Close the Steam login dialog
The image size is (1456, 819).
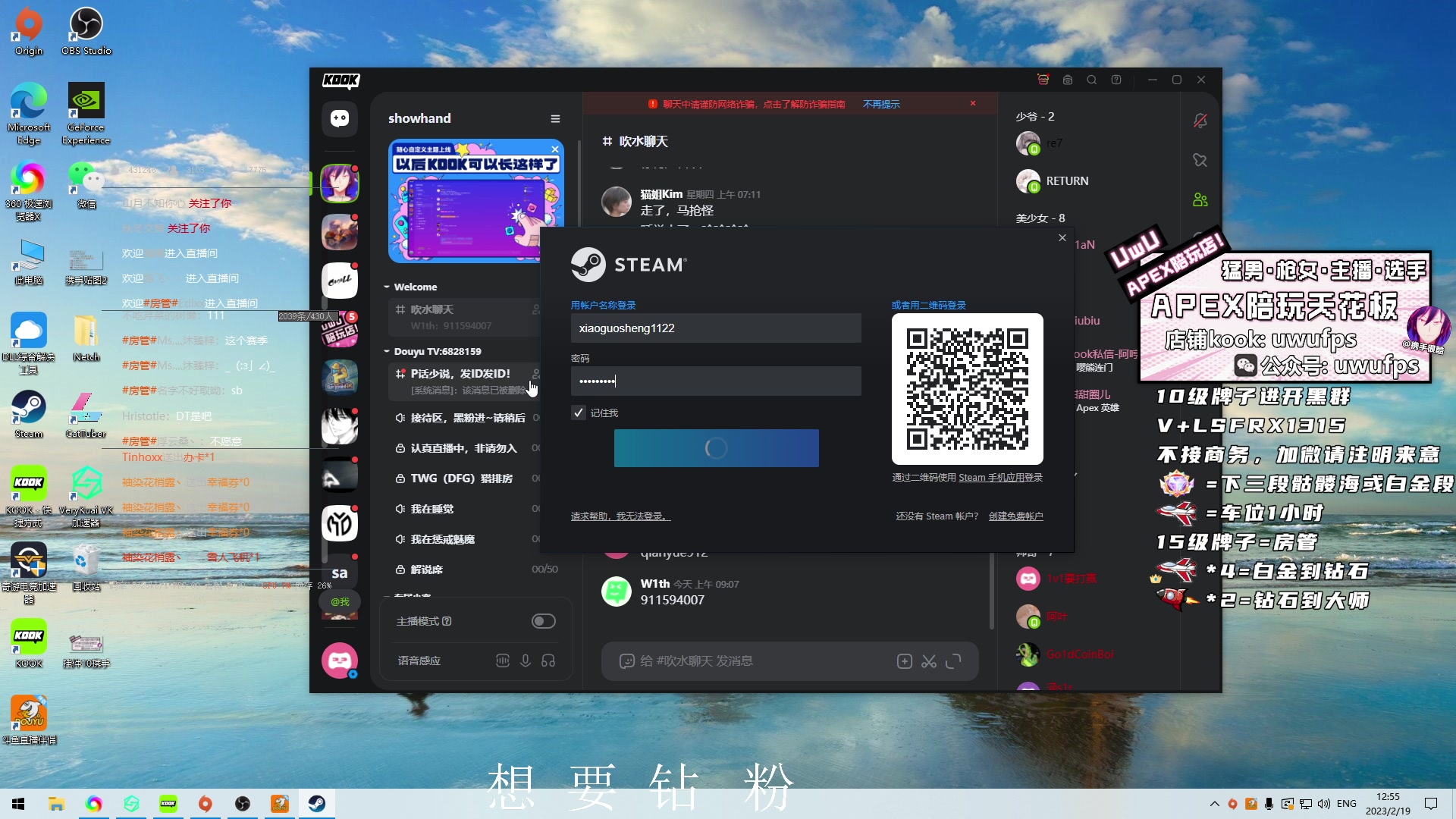(x=1062, y=238)
